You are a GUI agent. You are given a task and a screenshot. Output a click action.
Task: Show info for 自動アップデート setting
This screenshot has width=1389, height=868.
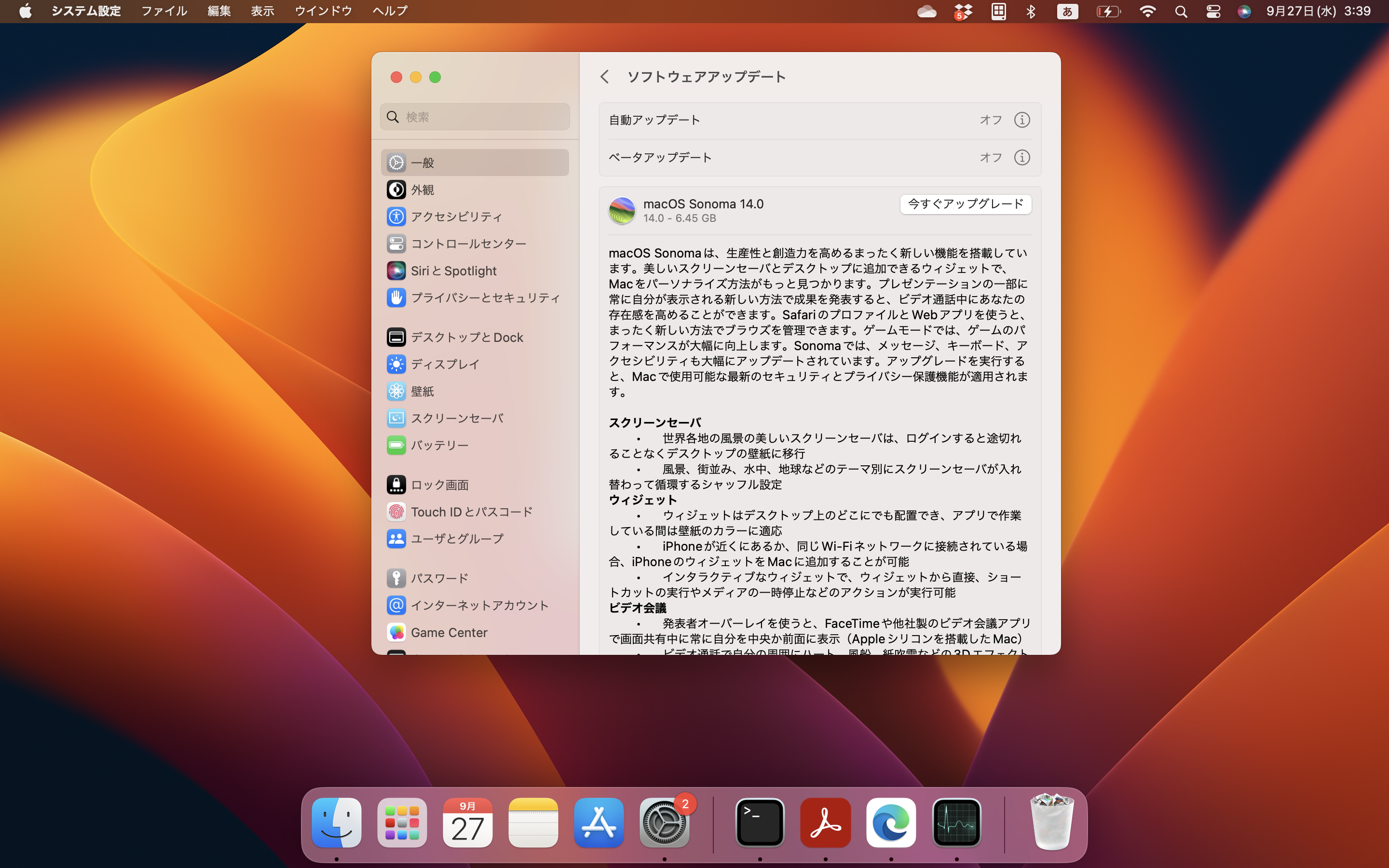tap(1021, 120)
